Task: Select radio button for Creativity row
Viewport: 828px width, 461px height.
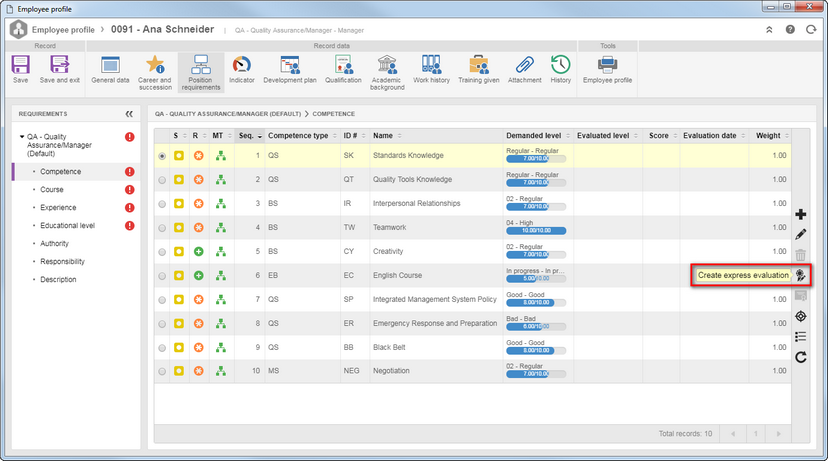Action: click(x=162, y=252)
